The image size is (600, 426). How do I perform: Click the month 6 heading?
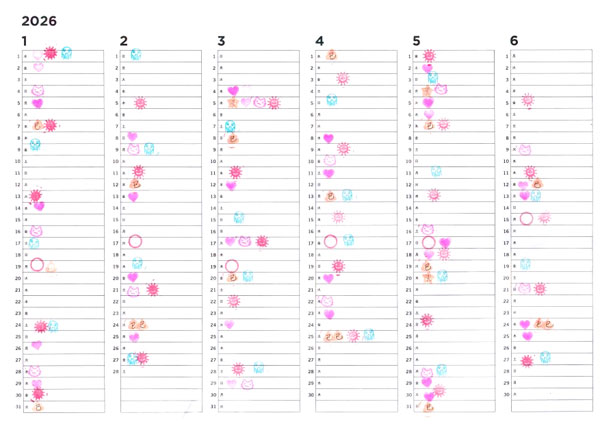coord(514,41)
